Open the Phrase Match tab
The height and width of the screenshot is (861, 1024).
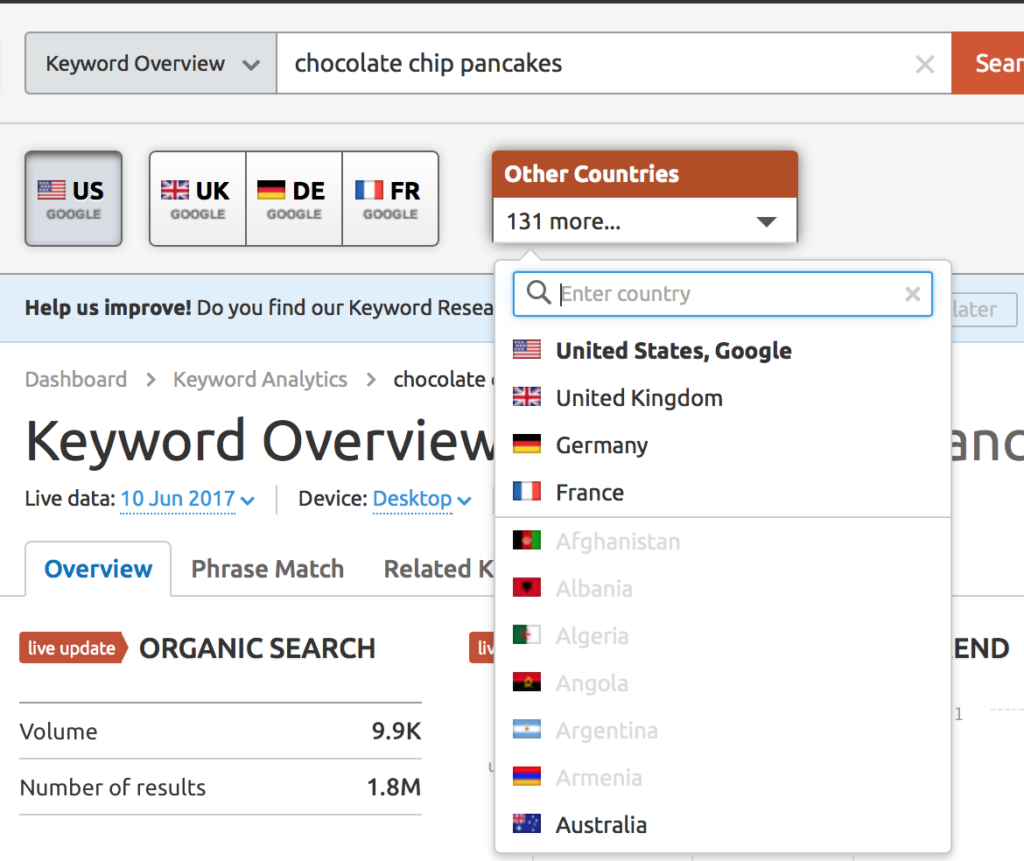(267, 569)
